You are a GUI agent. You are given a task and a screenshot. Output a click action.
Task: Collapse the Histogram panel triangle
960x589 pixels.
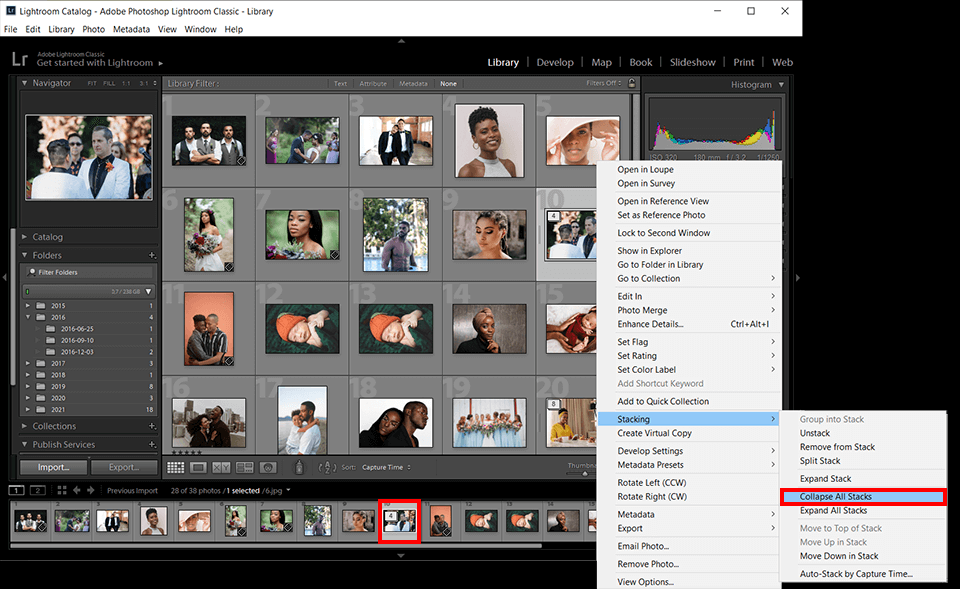(x=781, y=84)
